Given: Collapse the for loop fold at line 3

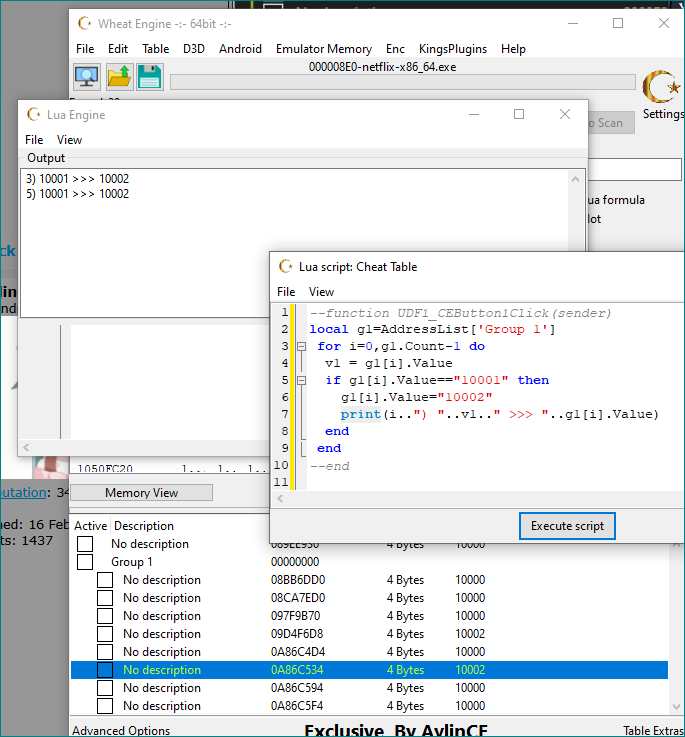Looking at the screenshot, I should tap(302, 346).
